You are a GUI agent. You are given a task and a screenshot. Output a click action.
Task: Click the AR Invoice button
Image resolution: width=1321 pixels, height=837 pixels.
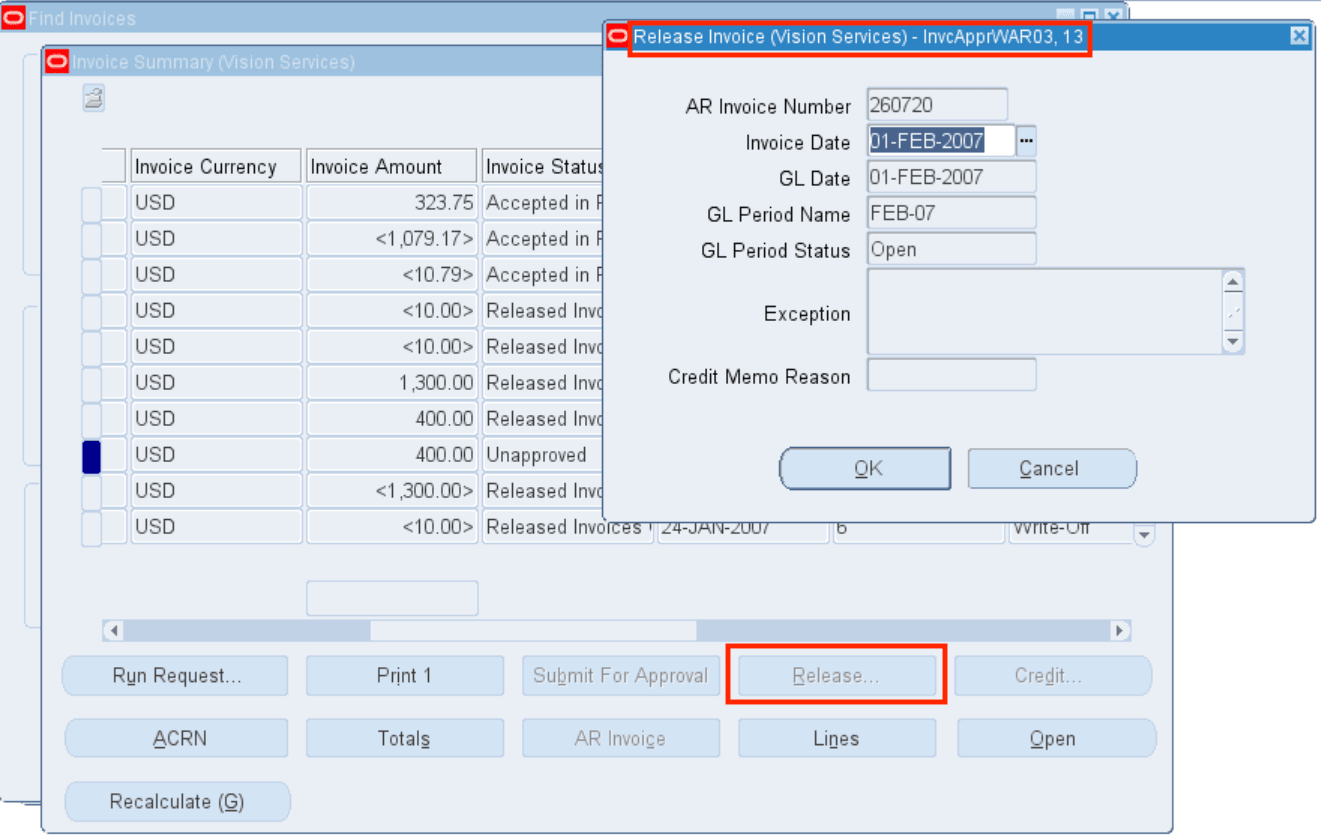[x=621, y=739]
